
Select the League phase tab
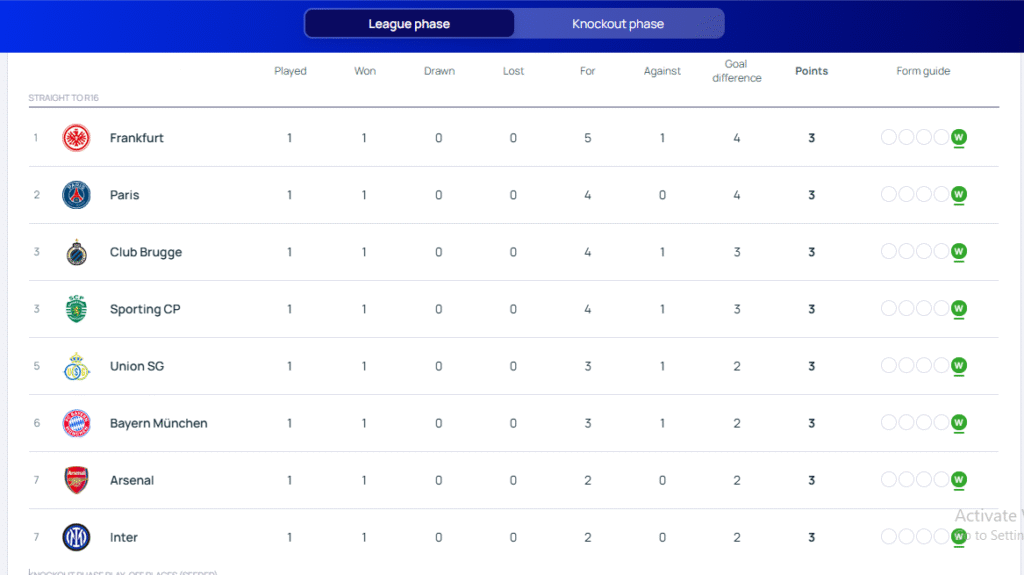click(409, 24)
